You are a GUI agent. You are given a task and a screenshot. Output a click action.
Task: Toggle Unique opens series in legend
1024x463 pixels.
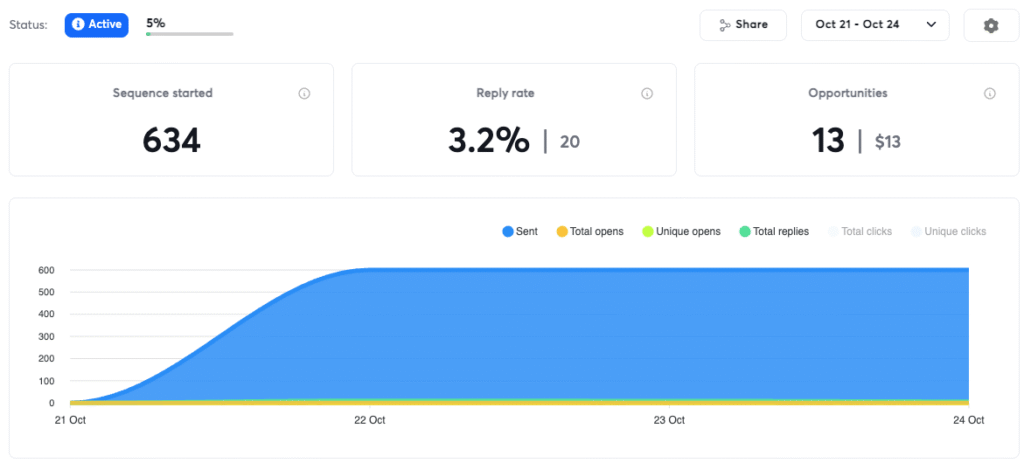[681, 231]
